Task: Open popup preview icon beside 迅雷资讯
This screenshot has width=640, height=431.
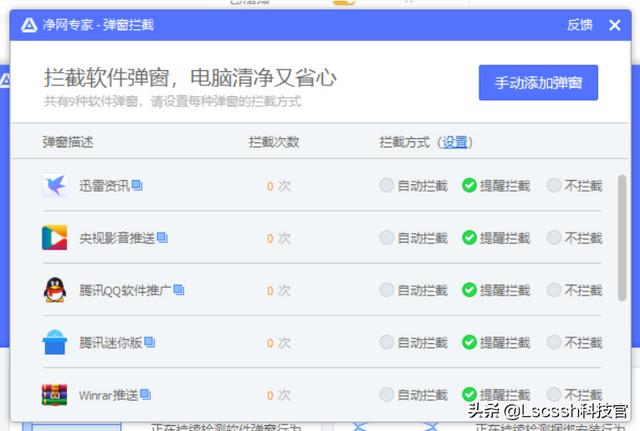Action: (137, 185)
